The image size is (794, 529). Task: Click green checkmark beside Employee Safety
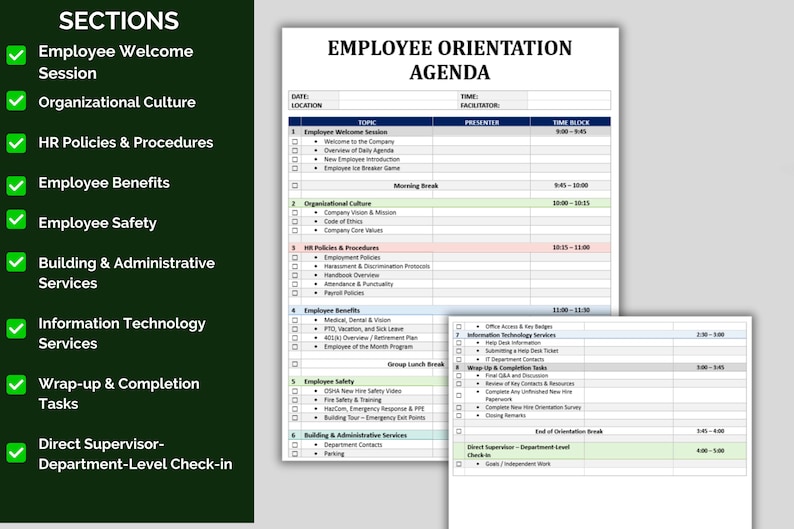click(x=16, y=219)
